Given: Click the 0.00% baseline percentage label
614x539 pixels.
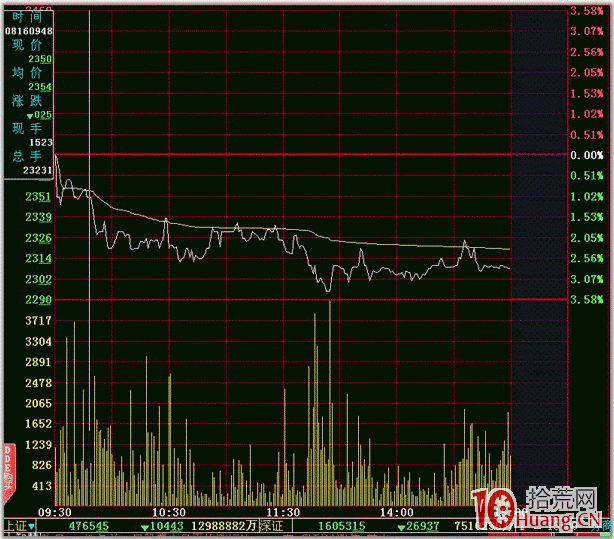Looking at the screenshot, I should point(587,155).
